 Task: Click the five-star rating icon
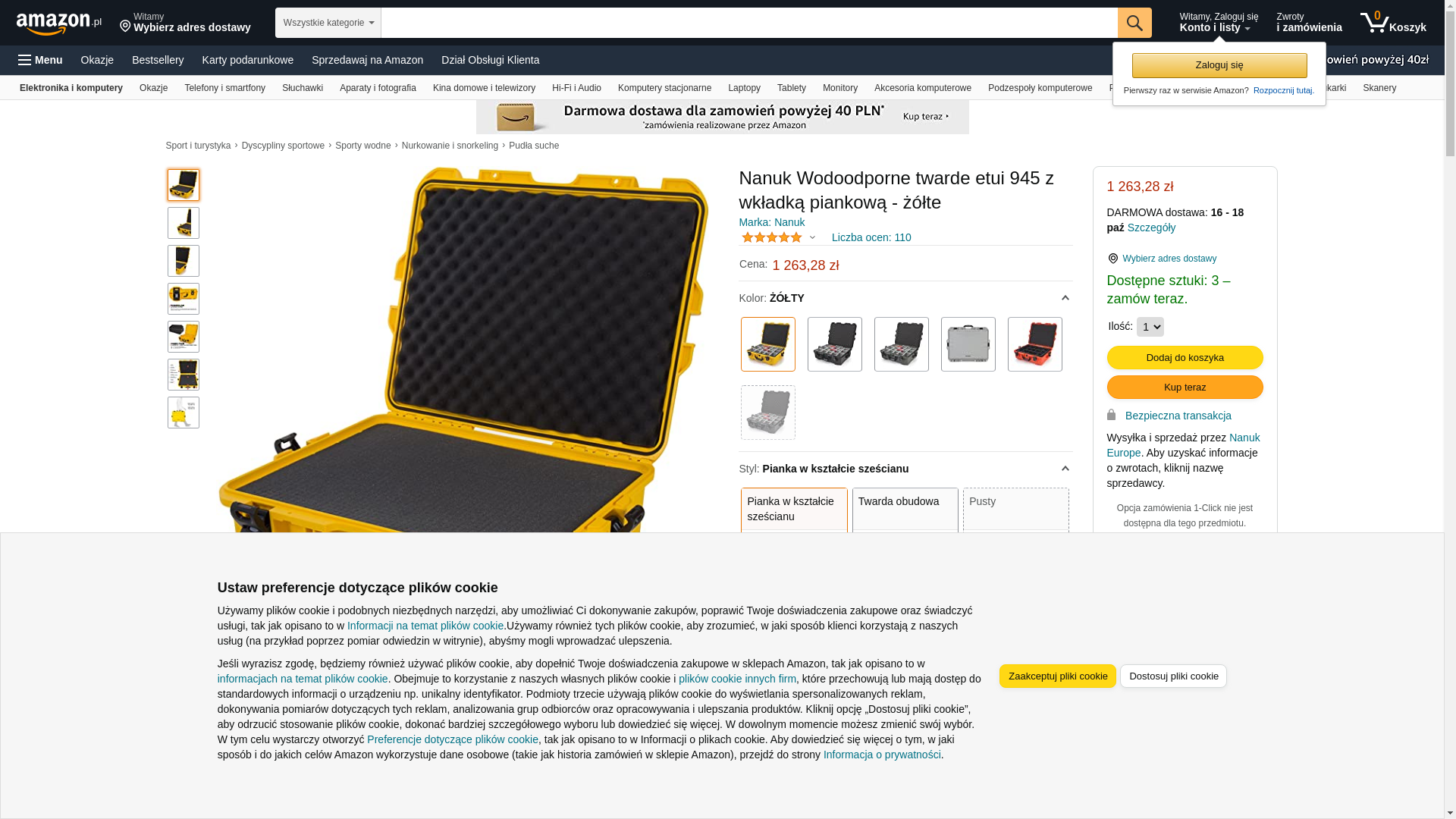point(772,237)
